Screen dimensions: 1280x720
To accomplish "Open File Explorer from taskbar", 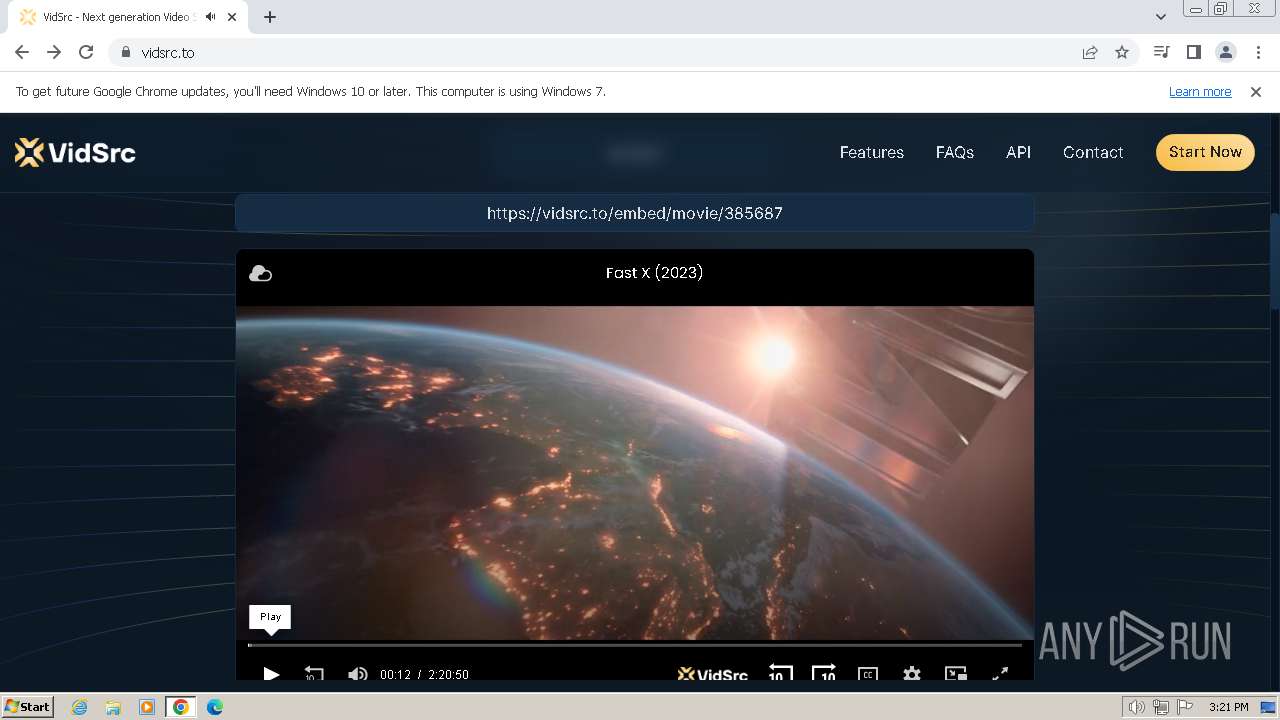I will point(113,707).
